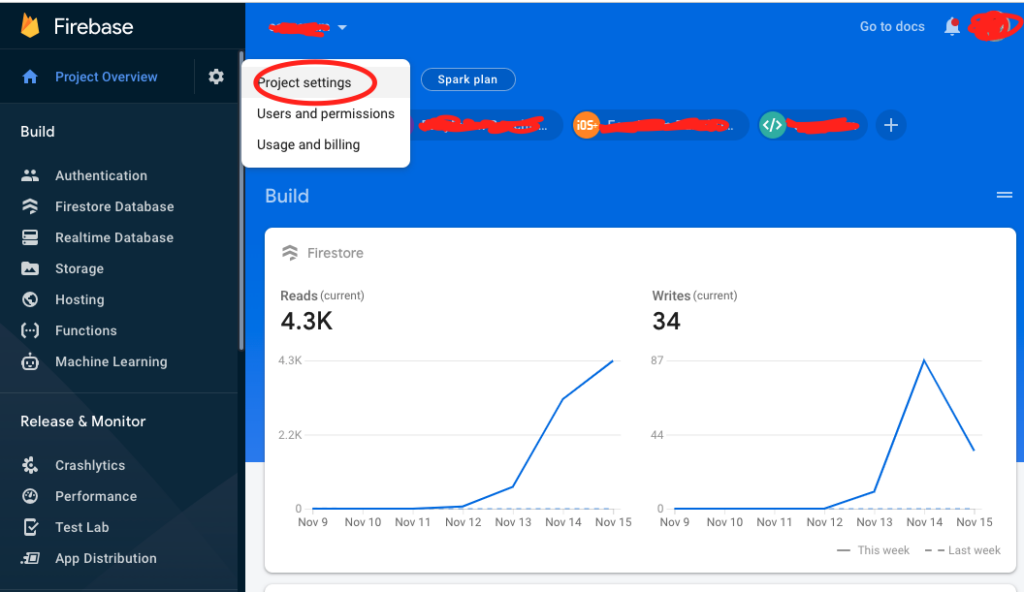The width and height of the screenshot is (1024, 592).
Task: Open the Hosting panel
Action: 79,299
